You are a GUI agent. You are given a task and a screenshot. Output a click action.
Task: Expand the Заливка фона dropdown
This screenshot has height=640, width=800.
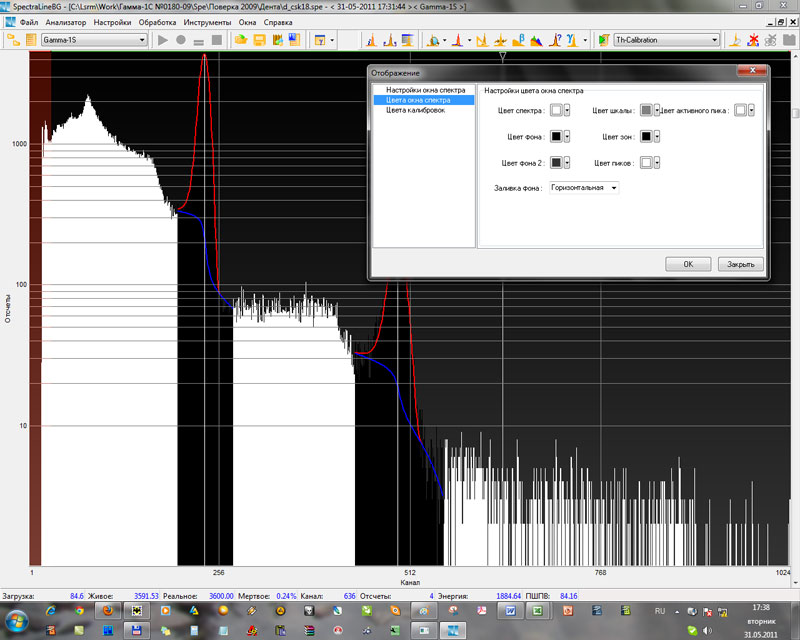click(613, 187)
